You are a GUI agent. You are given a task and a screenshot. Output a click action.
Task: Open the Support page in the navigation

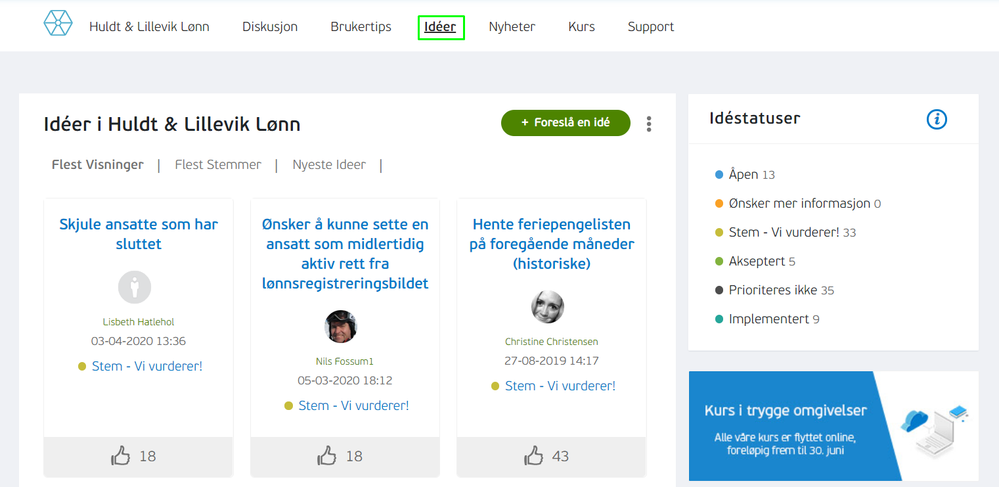click(x=651, y=27)
